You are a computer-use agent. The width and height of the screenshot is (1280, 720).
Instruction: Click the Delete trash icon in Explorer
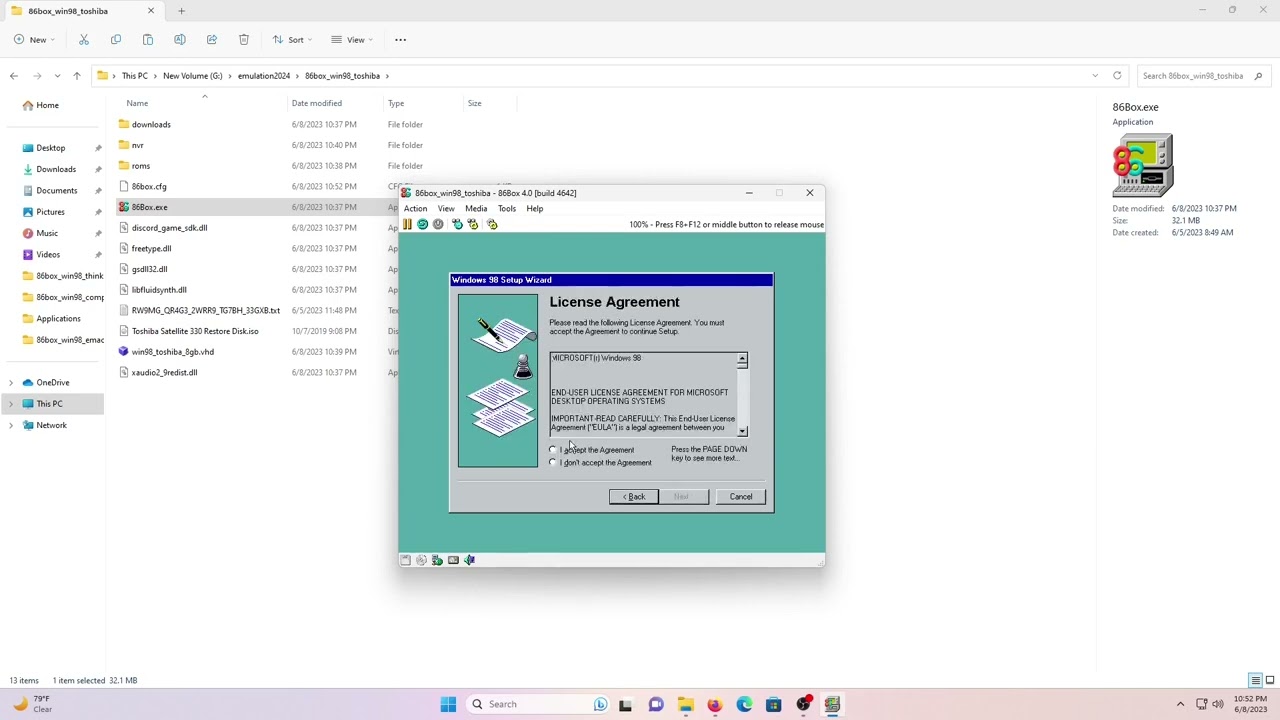point(244,40)
